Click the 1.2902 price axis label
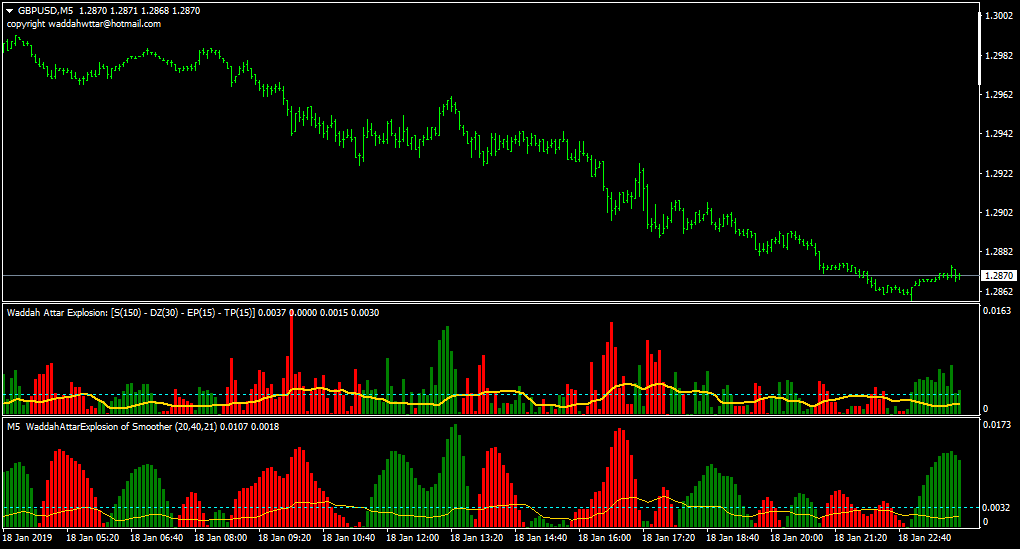This screenshot has height=549, width=1020. (x=999, y=213)
